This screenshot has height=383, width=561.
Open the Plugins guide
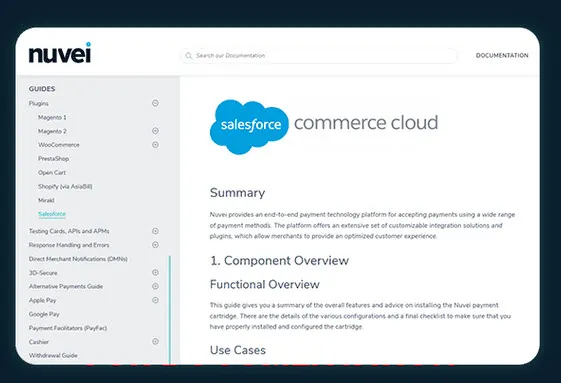[x=39, y=103]
